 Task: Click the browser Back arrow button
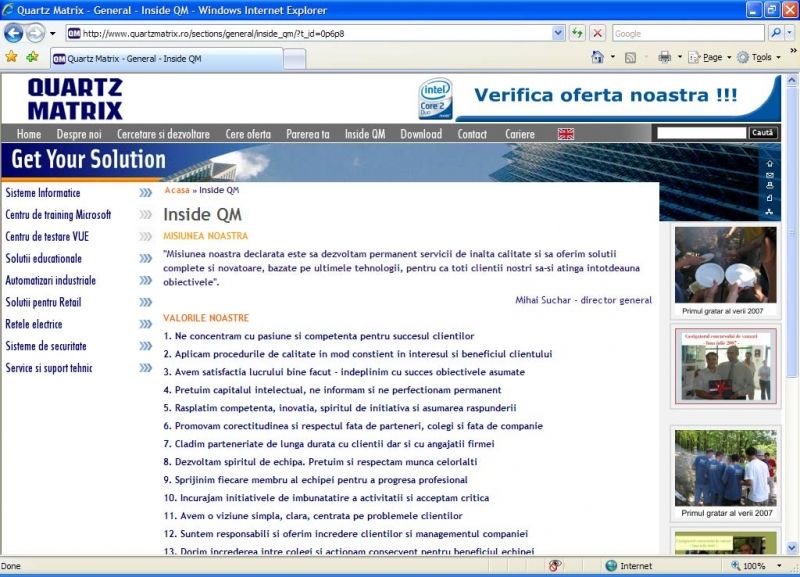pos(13,33)
